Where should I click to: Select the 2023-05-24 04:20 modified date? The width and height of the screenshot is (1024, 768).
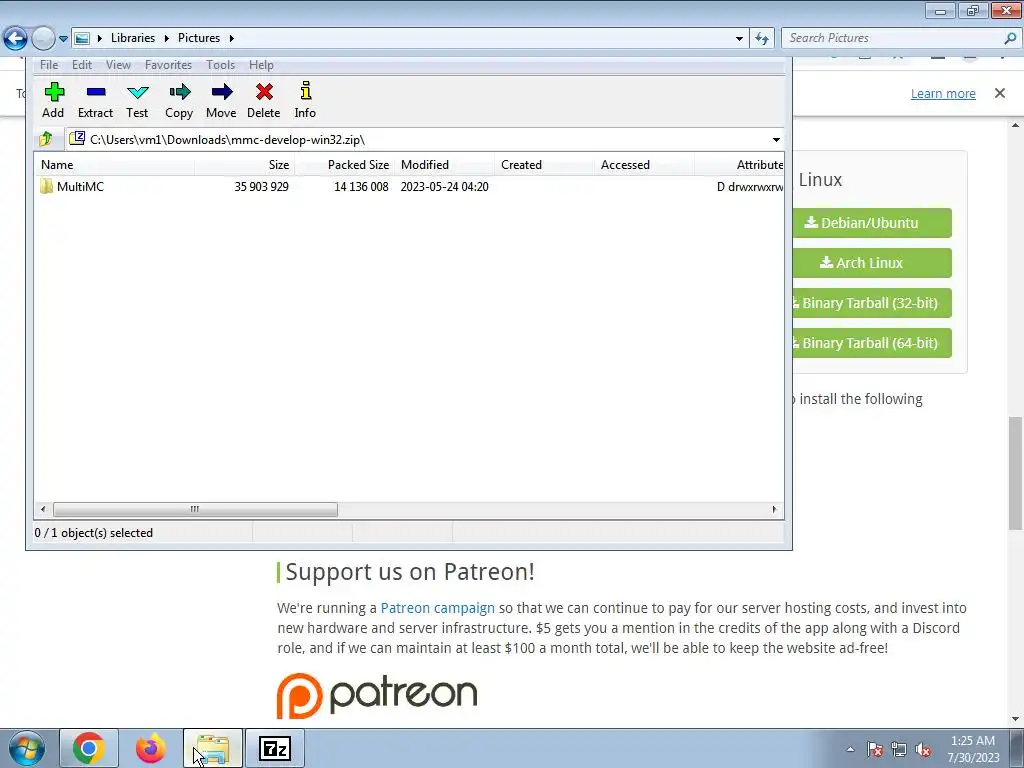pos(444,187)
